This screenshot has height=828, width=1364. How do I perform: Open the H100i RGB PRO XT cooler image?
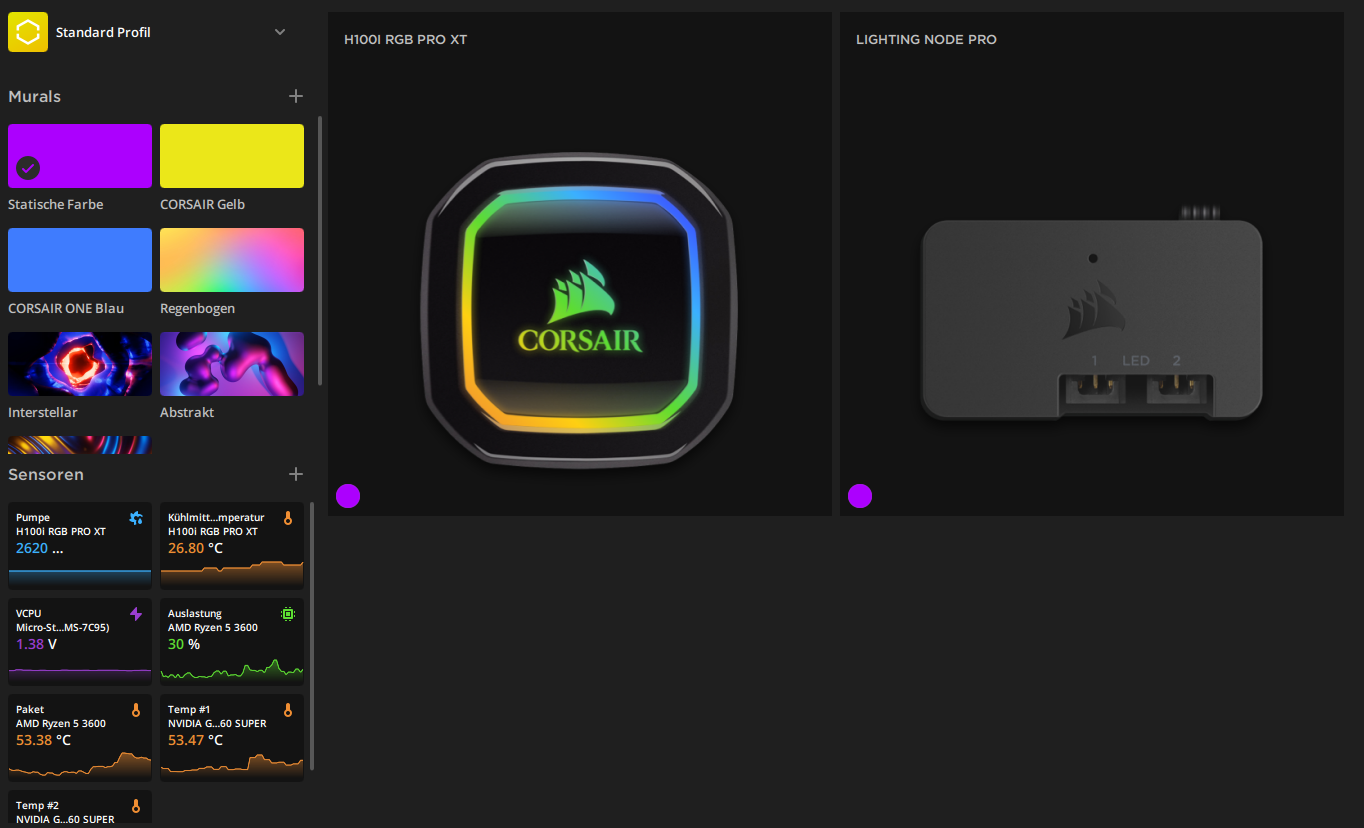click(x=580, y=309)
